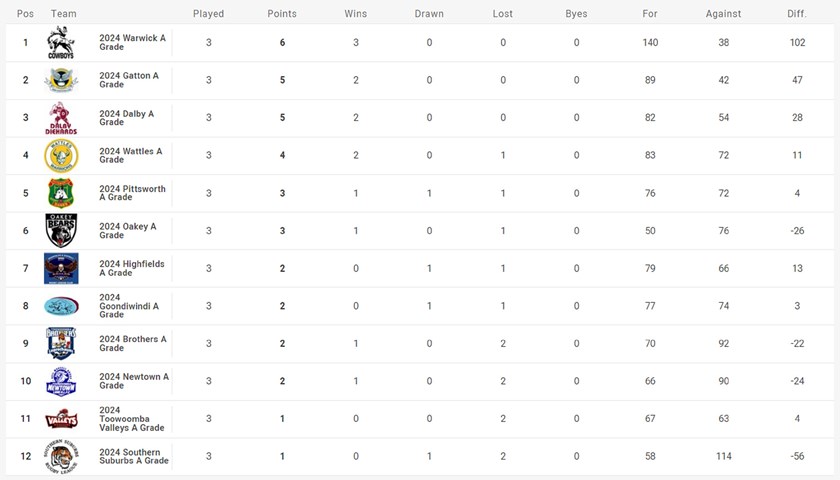Click the Gatton A Grade team logo
This screenshot has width=840, height=480.
pos(61,80)
